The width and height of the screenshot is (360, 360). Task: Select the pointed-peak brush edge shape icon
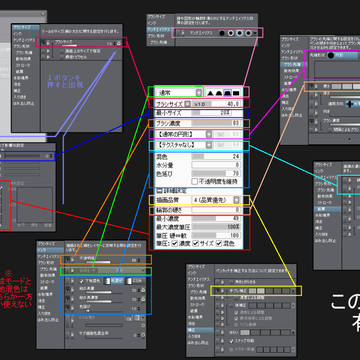(210, 93)
